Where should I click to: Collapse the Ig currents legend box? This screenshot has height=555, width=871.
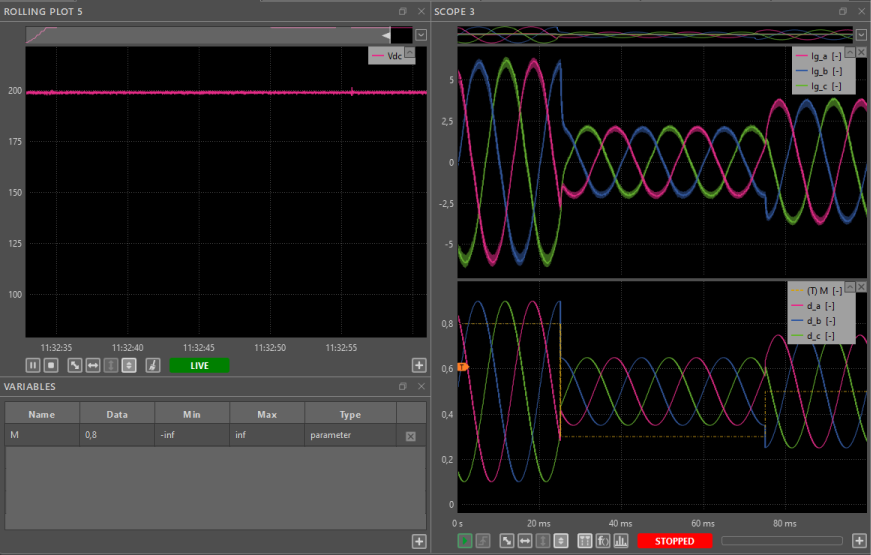[849, 52]
